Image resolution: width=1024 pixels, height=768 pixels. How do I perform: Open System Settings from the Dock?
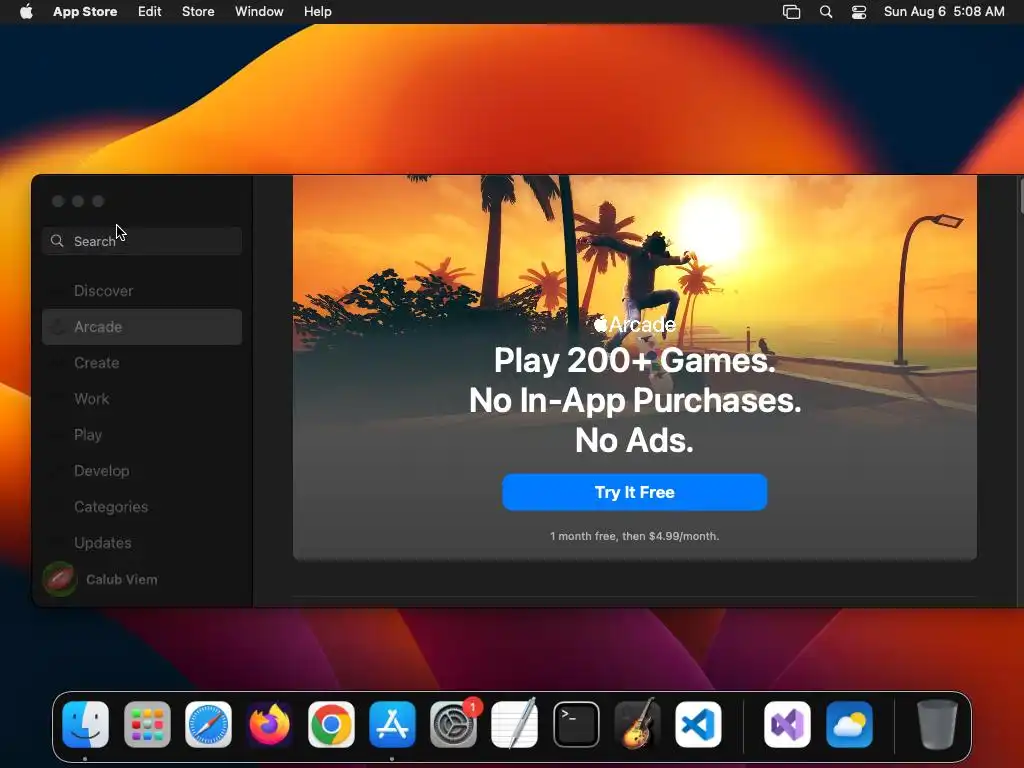453,724
